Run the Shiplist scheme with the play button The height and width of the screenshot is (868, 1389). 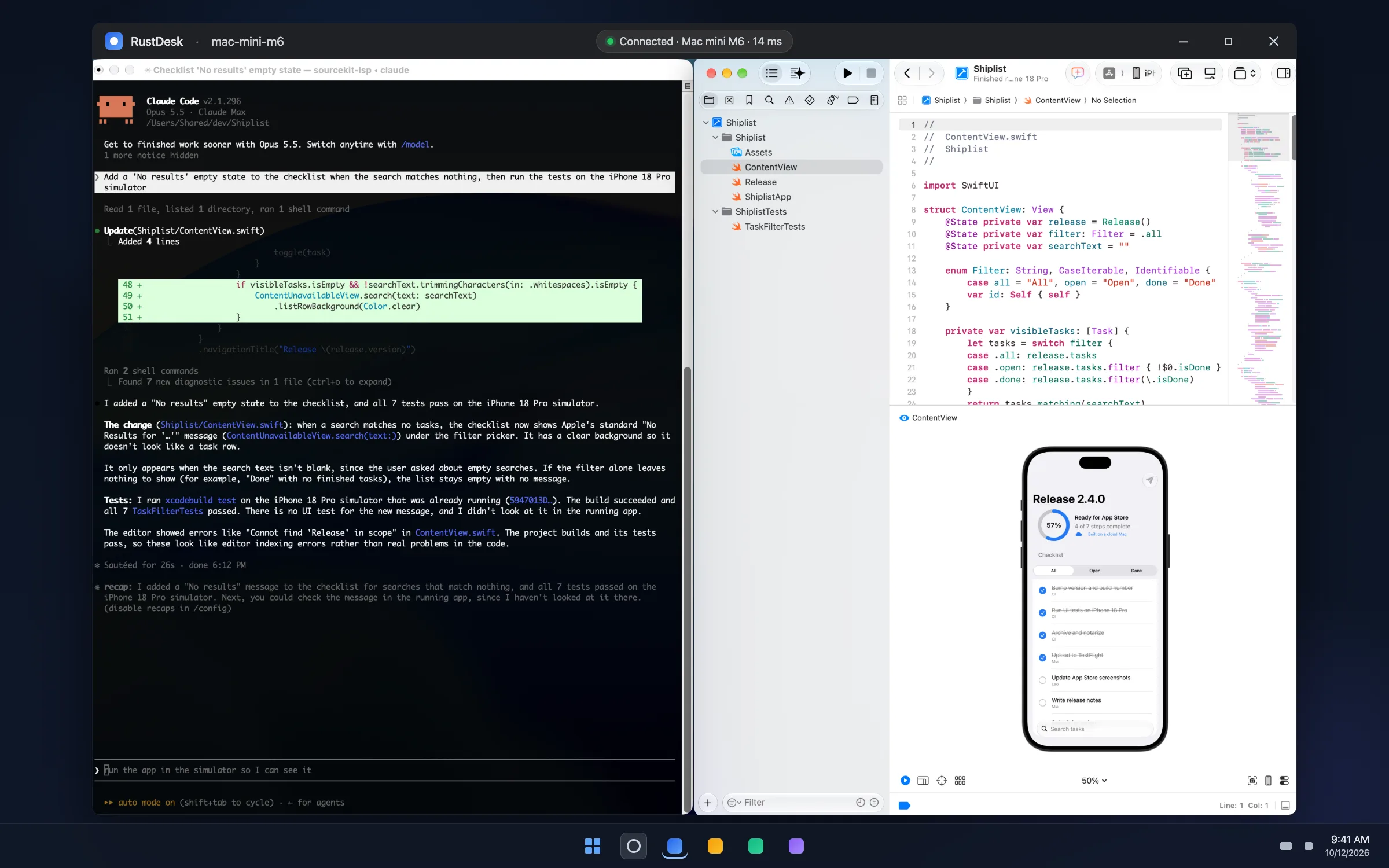coord(847,73)
